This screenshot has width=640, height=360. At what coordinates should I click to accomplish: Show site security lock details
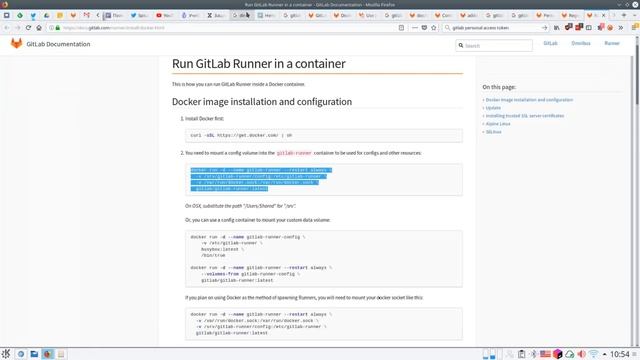58,28
